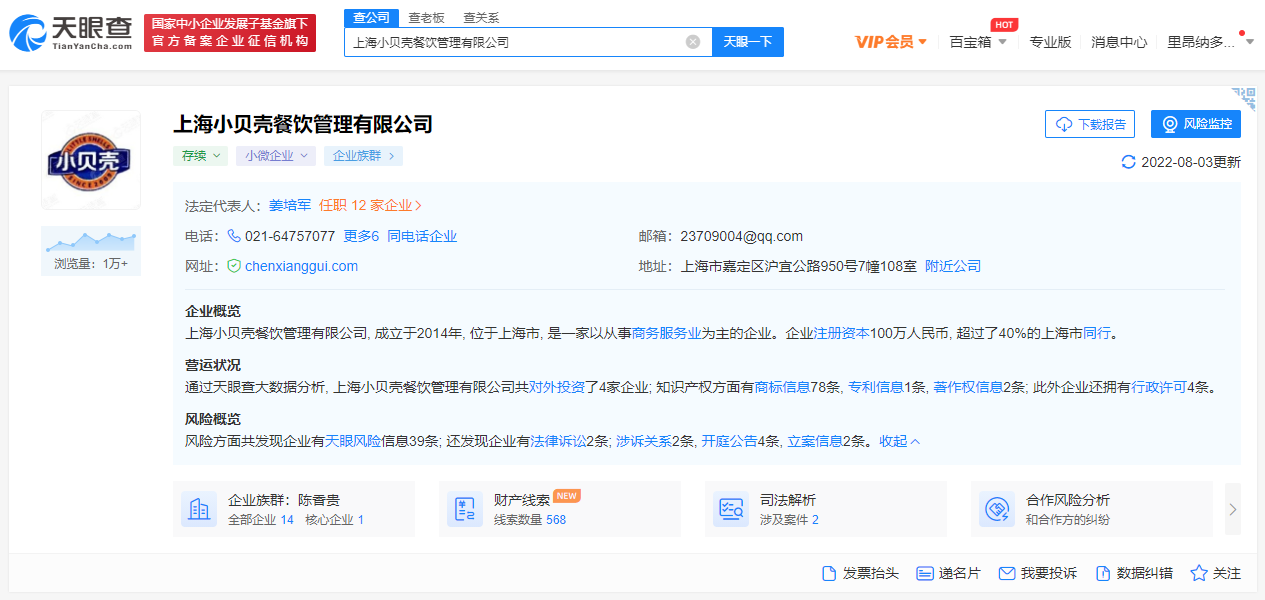
Task: Collapse the overview with 收起
Action: click(900, 441)
